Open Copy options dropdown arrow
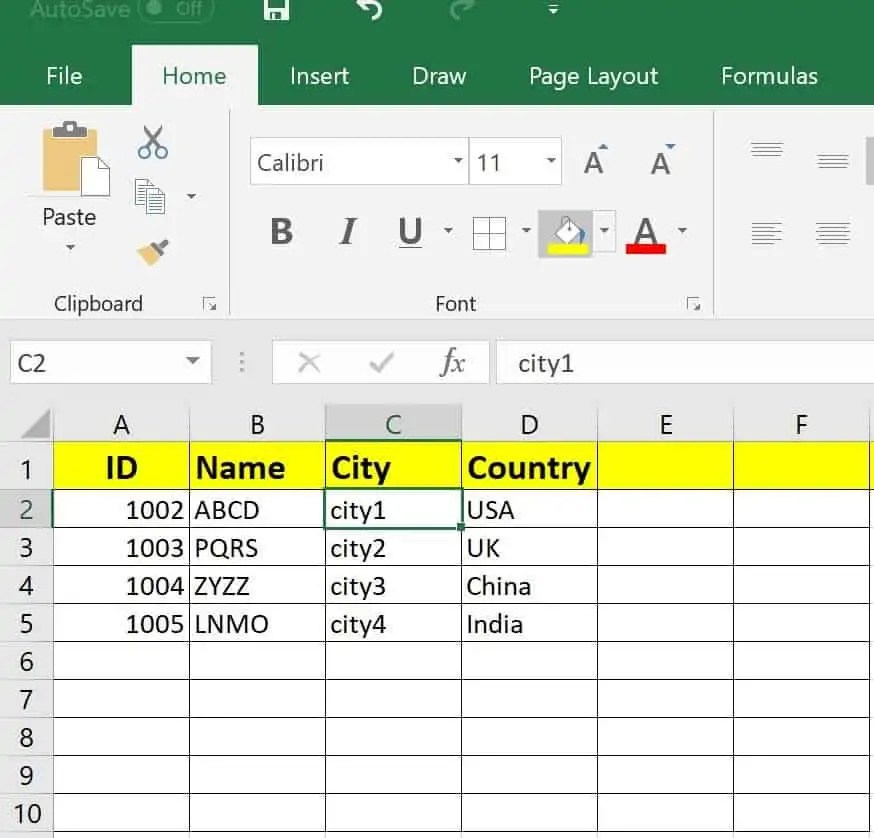874x838 pixels. pos(192,196)
